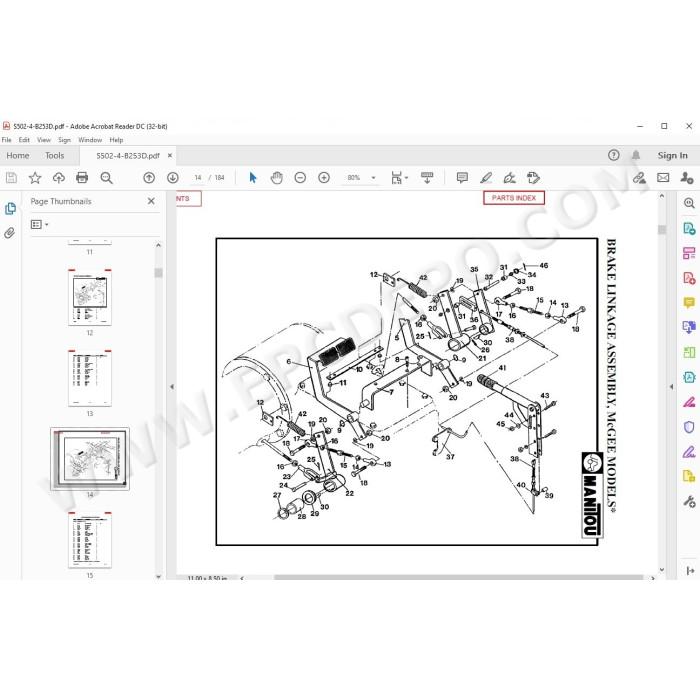This screenshot has width=700, height=700.
Task: Click the document vertical scrollbar handle
Action: [x=662, y=229]
